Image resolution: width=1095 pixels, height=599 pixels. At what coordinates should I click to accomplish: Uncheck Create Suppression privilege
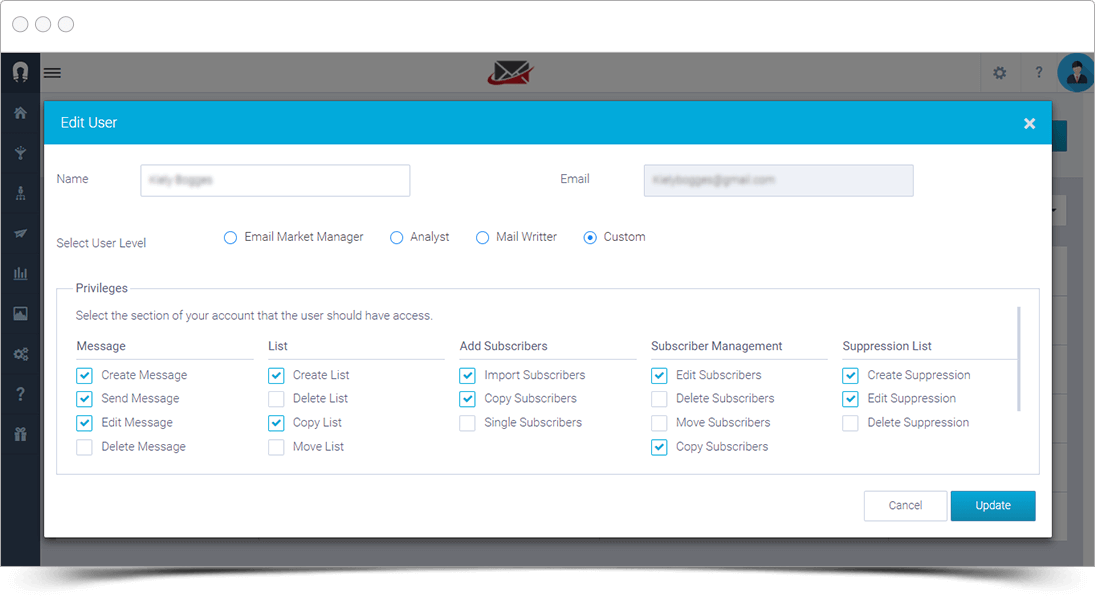(x=850, y=376)
